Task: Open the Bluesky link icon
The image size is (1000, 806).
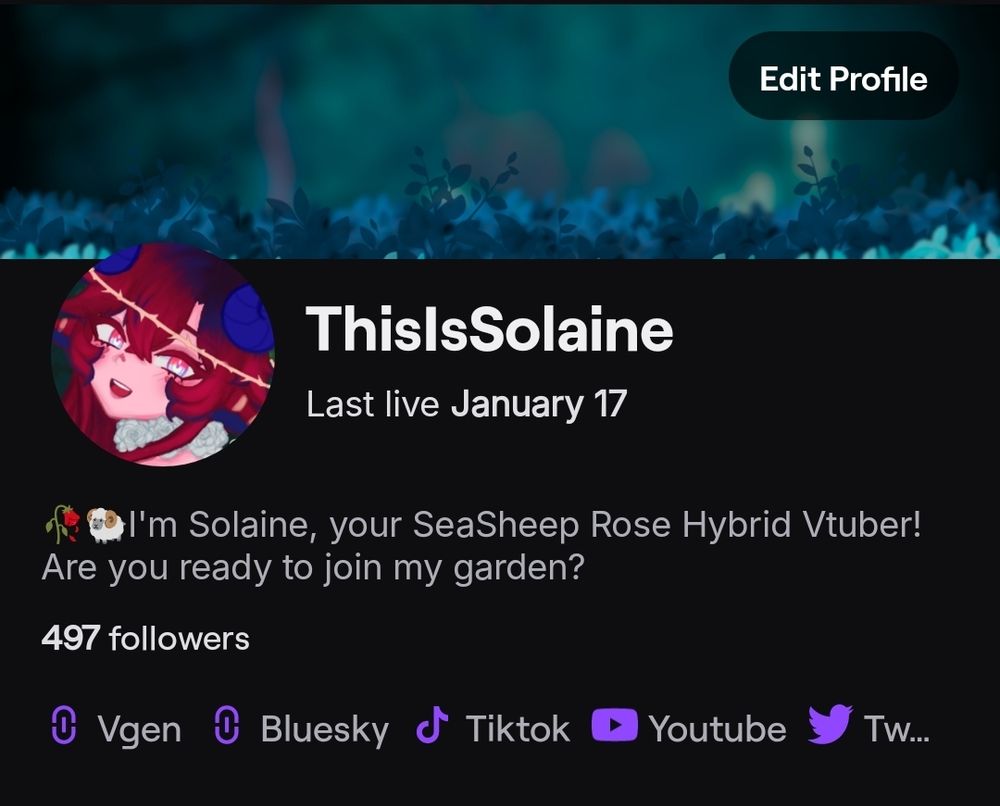Action: 226,727
